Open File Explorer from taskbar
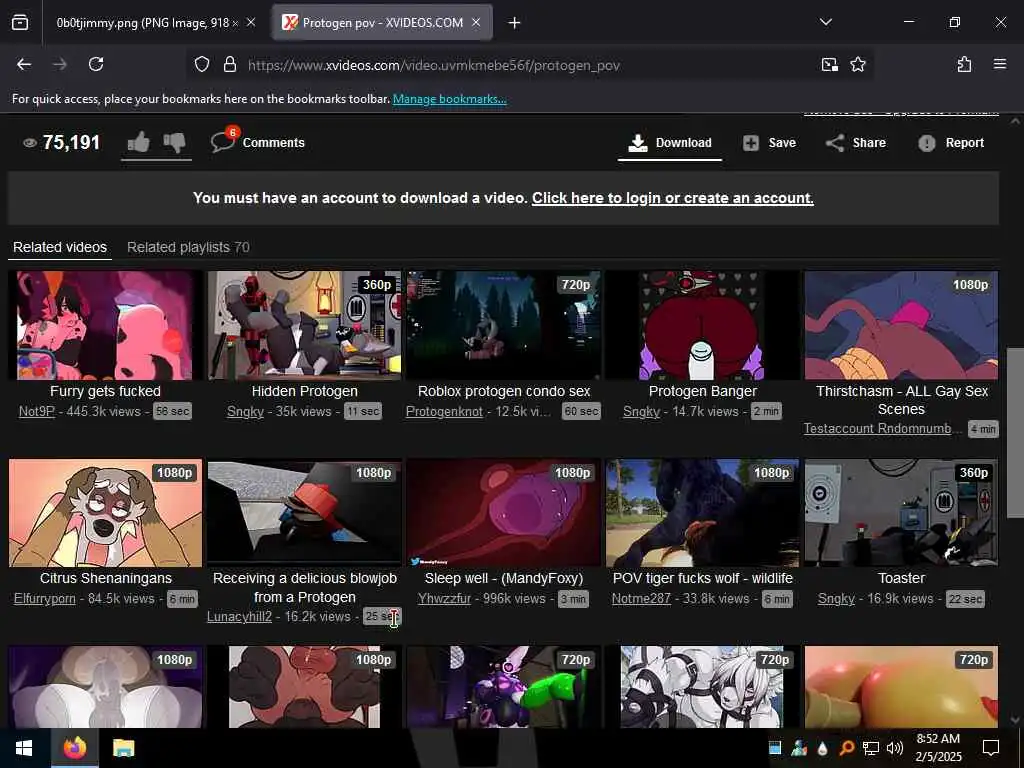 [123, 748]
